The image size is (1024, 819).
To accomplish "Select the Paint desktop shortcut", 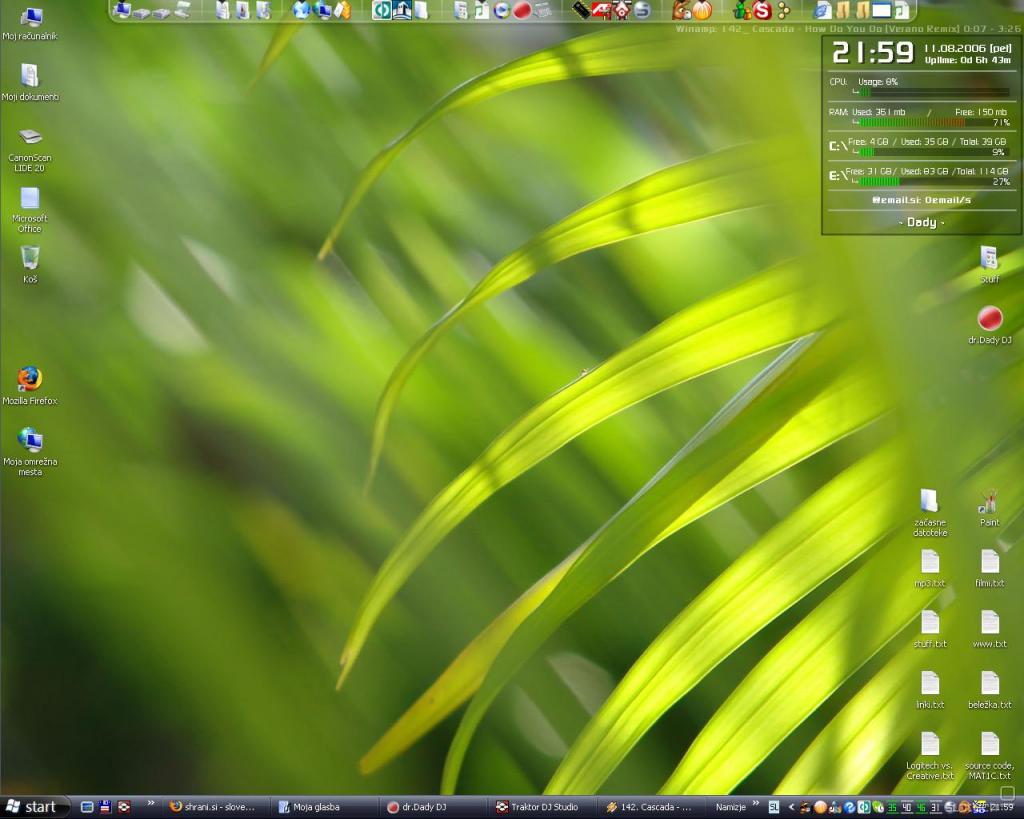I will (x=989, y=508).
